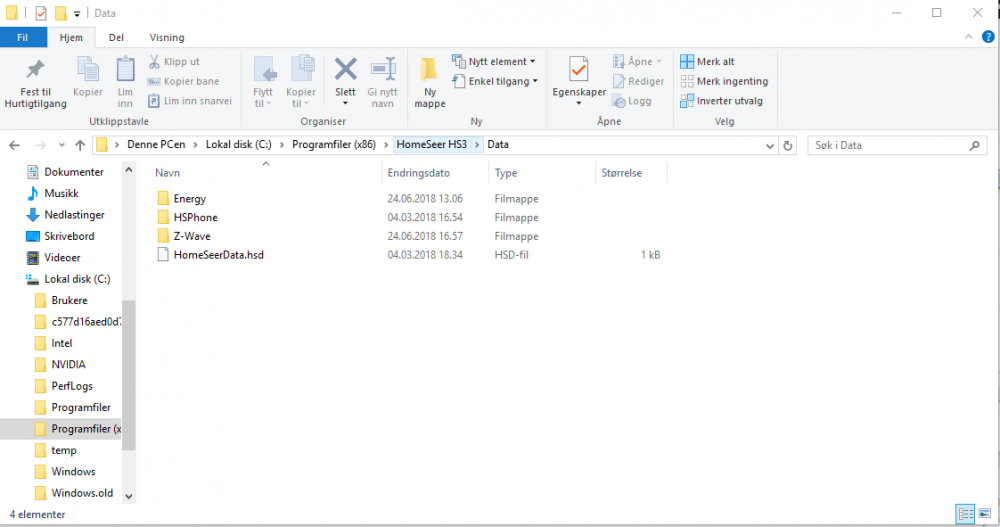Click Inverter utvalg

pyautogui.click(x=721, y=100)
